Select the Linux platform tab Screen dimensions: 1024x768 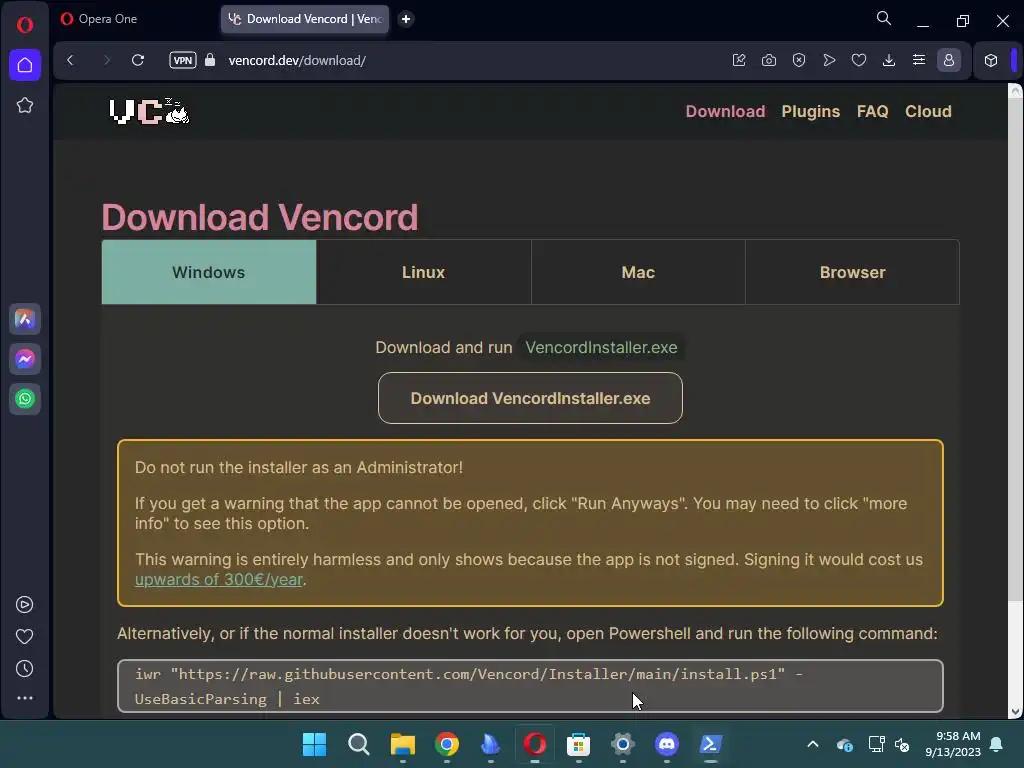(x=424, y=272)
